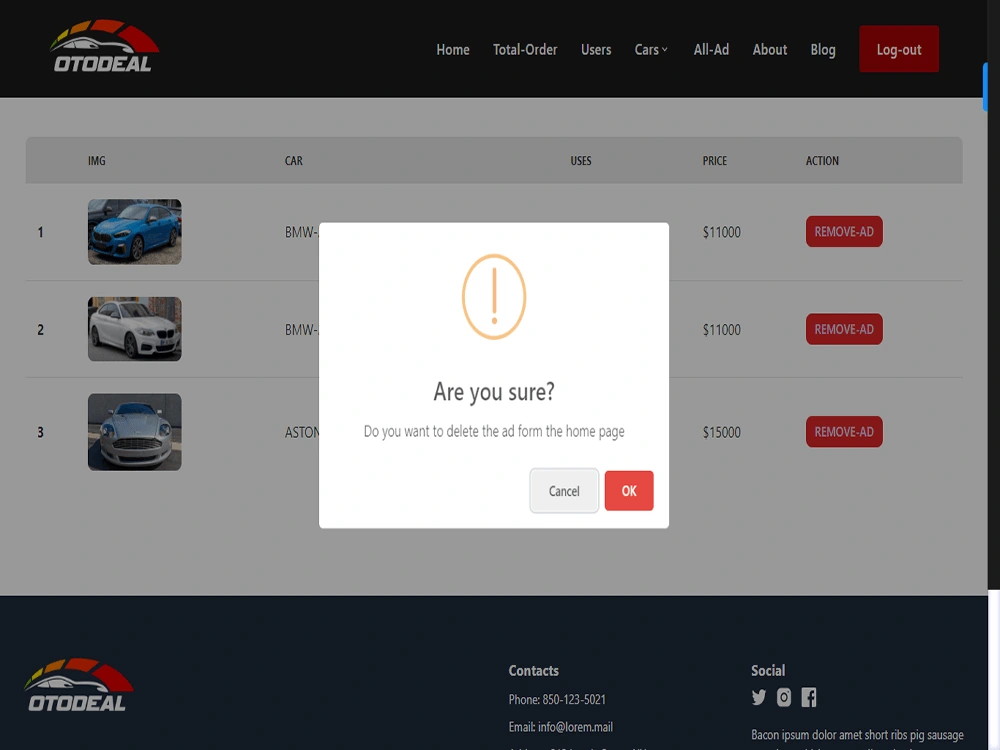Click the PRICE column header
The image size is (1000, 750).
click(x=714, y=161)
